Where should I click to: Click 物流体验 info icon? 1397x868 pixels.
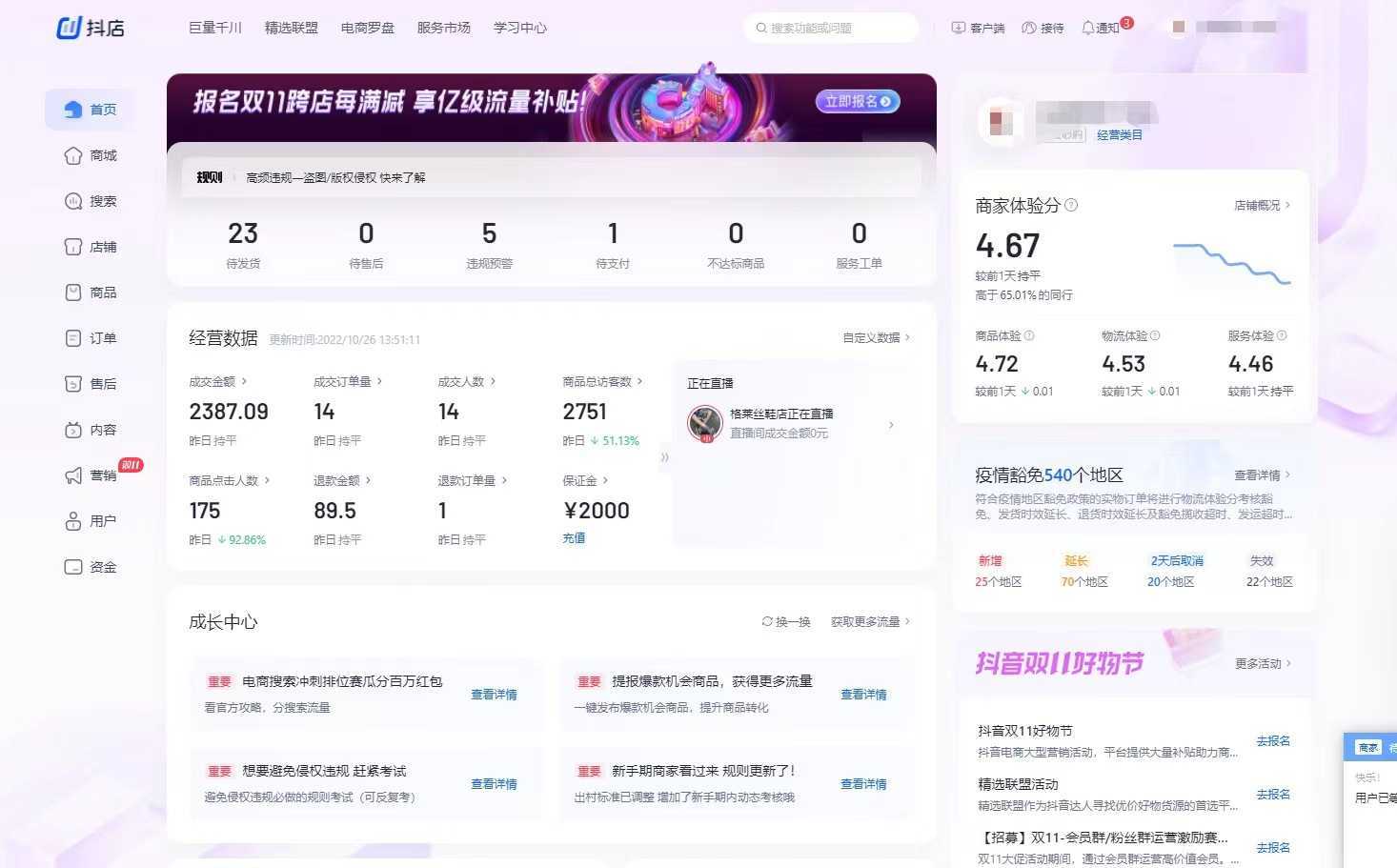click(1155, 335)
